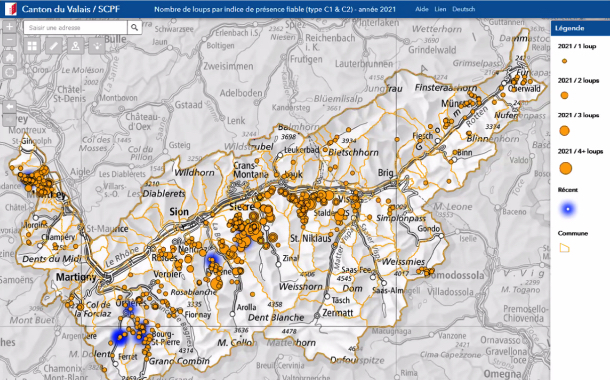Click the magnifier search button
This screenshot has width=610, height=380.
[134, 28]
